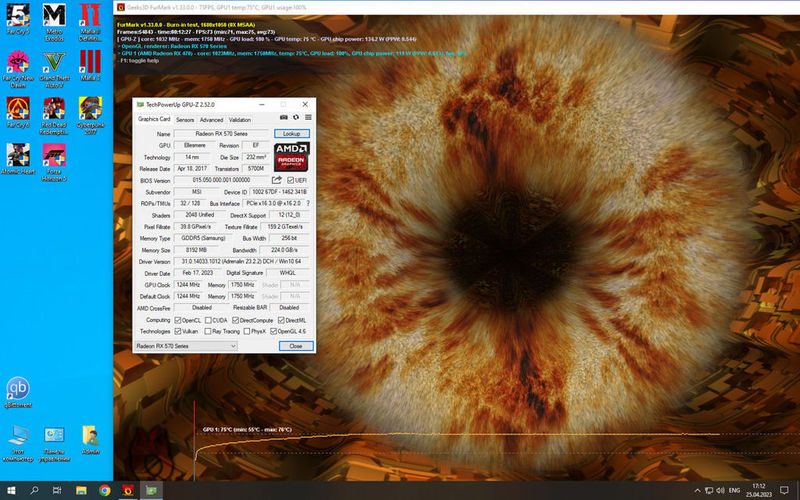This screenshot has height=500, width=800.
Task: Open Google Chrome from the taskbar
Action: click(x=105, y=490)
